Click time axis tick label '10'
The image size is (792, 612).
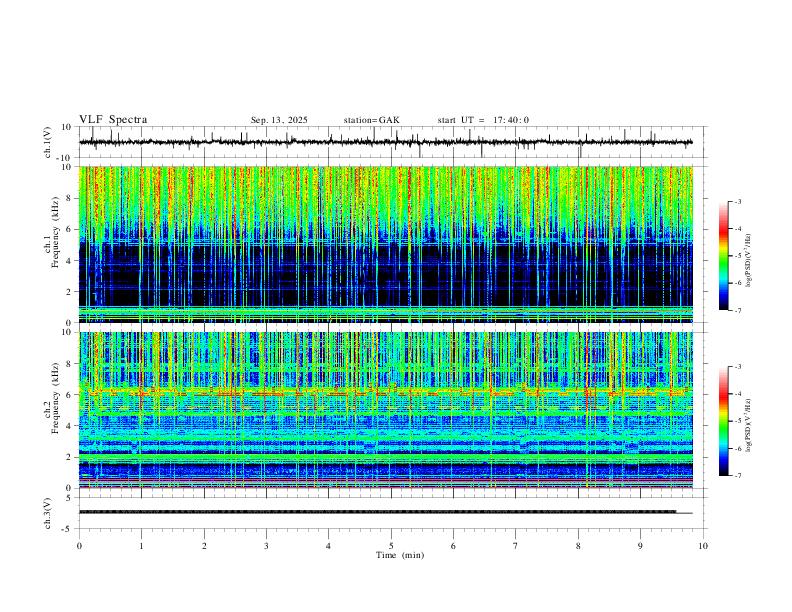pyautogui.click(x=703, y=546)
